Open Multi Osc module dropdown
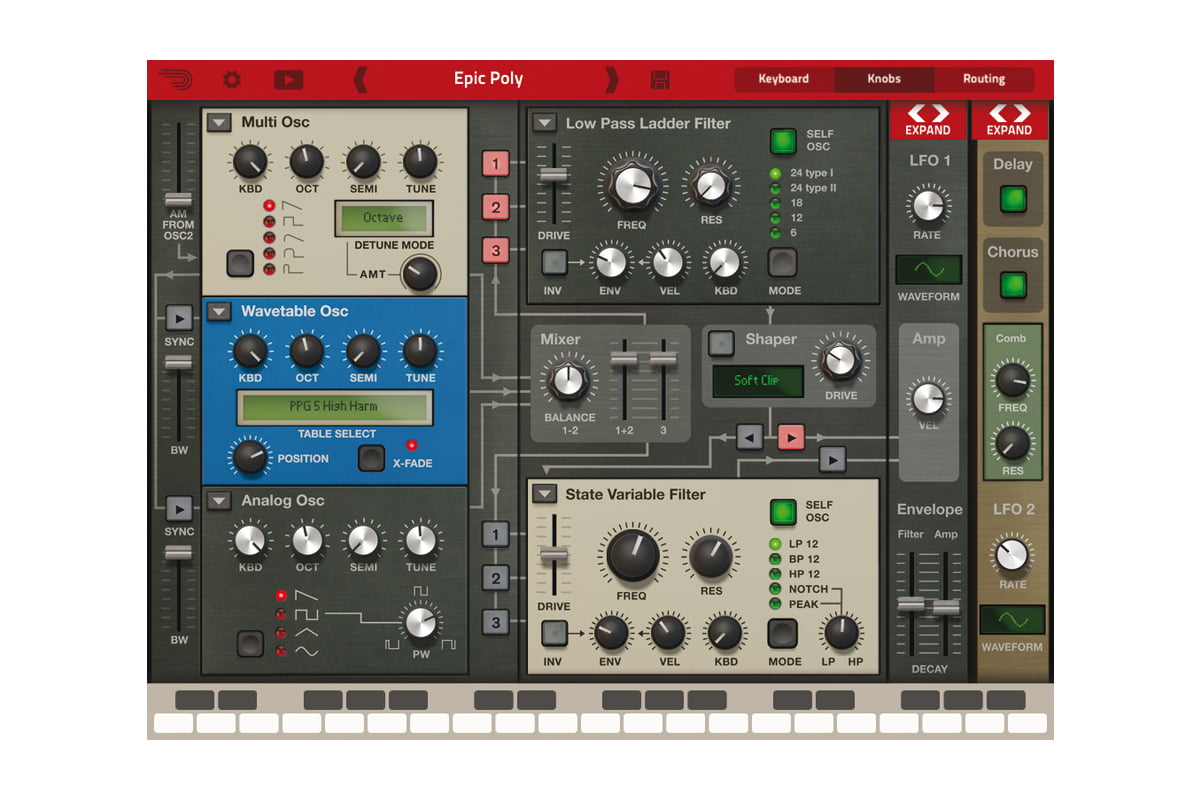The width and height of the screenshot is (1200, 800). 219,122
